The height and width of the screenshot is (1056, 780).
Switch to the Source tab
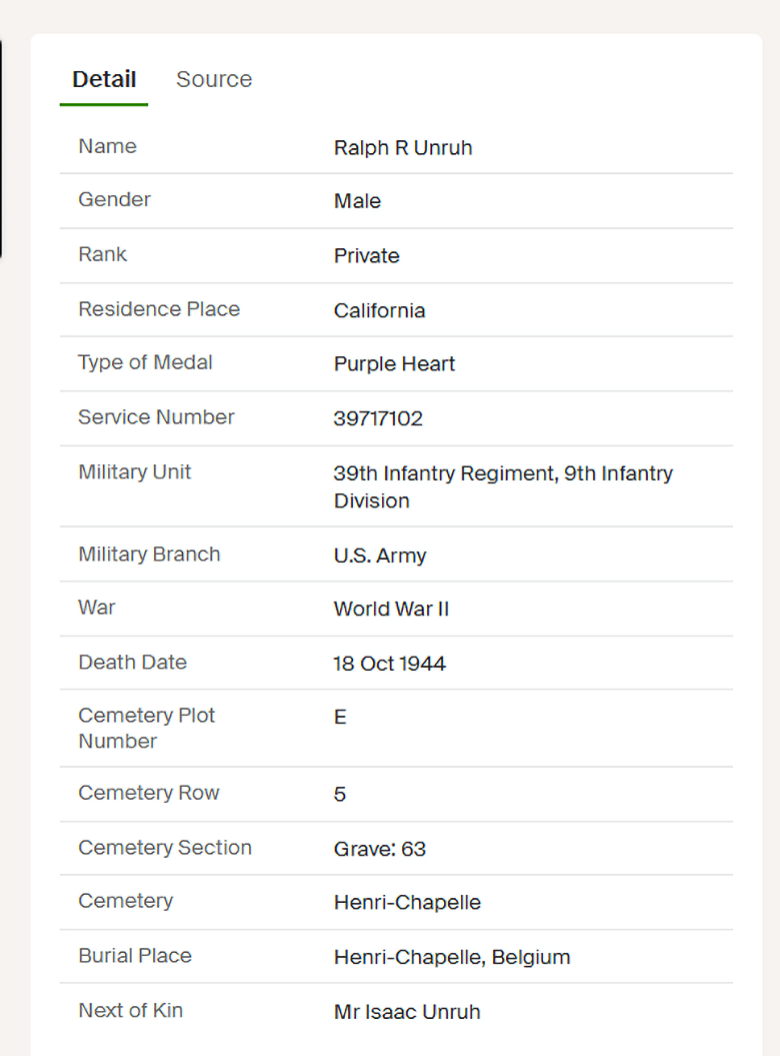[213, 79]
